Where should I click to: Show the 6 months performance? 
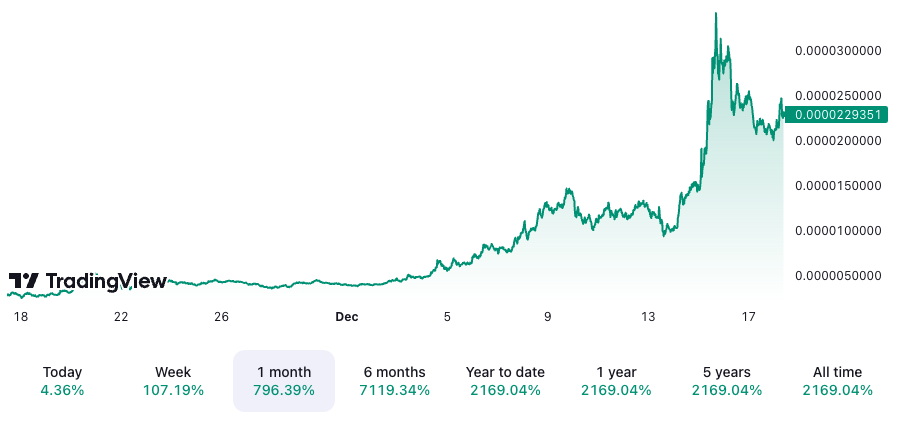(394, 381)
